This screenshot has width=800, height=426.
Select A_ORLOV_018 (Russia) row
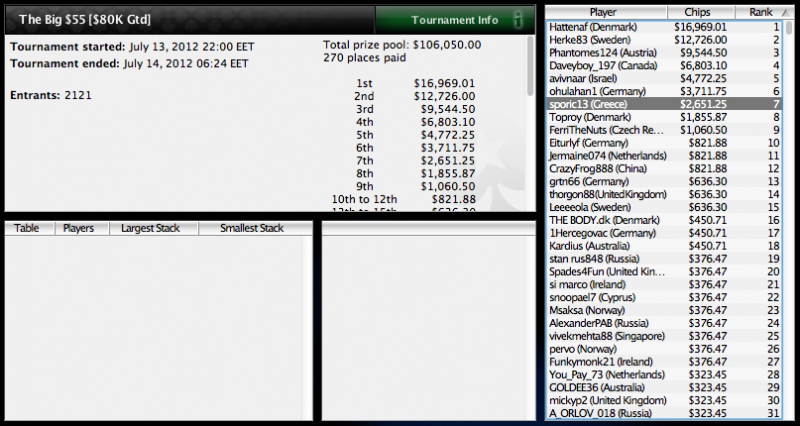pyautogui.click(x=665, y=413)
